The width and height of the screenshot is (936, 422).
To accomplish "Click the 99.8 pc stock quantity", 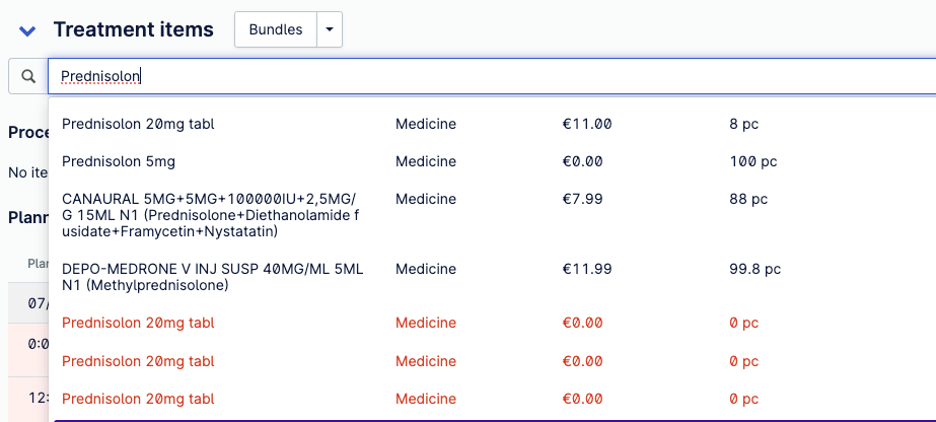I will tap(755, 269).
